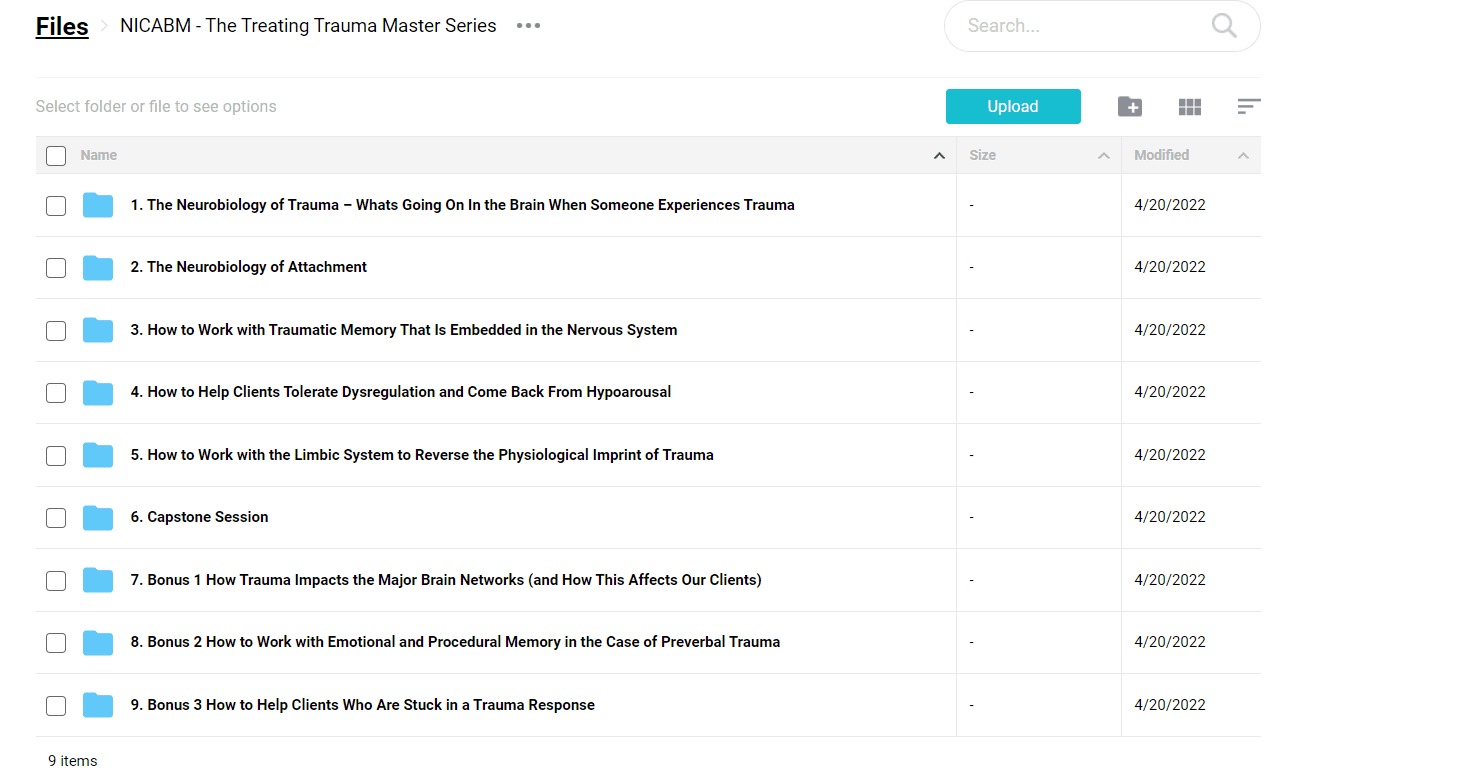The image size is (1478, 777).
Task: Click NICABM Treating Trauma Master Series breadcrumb
Action: (308, 26)
